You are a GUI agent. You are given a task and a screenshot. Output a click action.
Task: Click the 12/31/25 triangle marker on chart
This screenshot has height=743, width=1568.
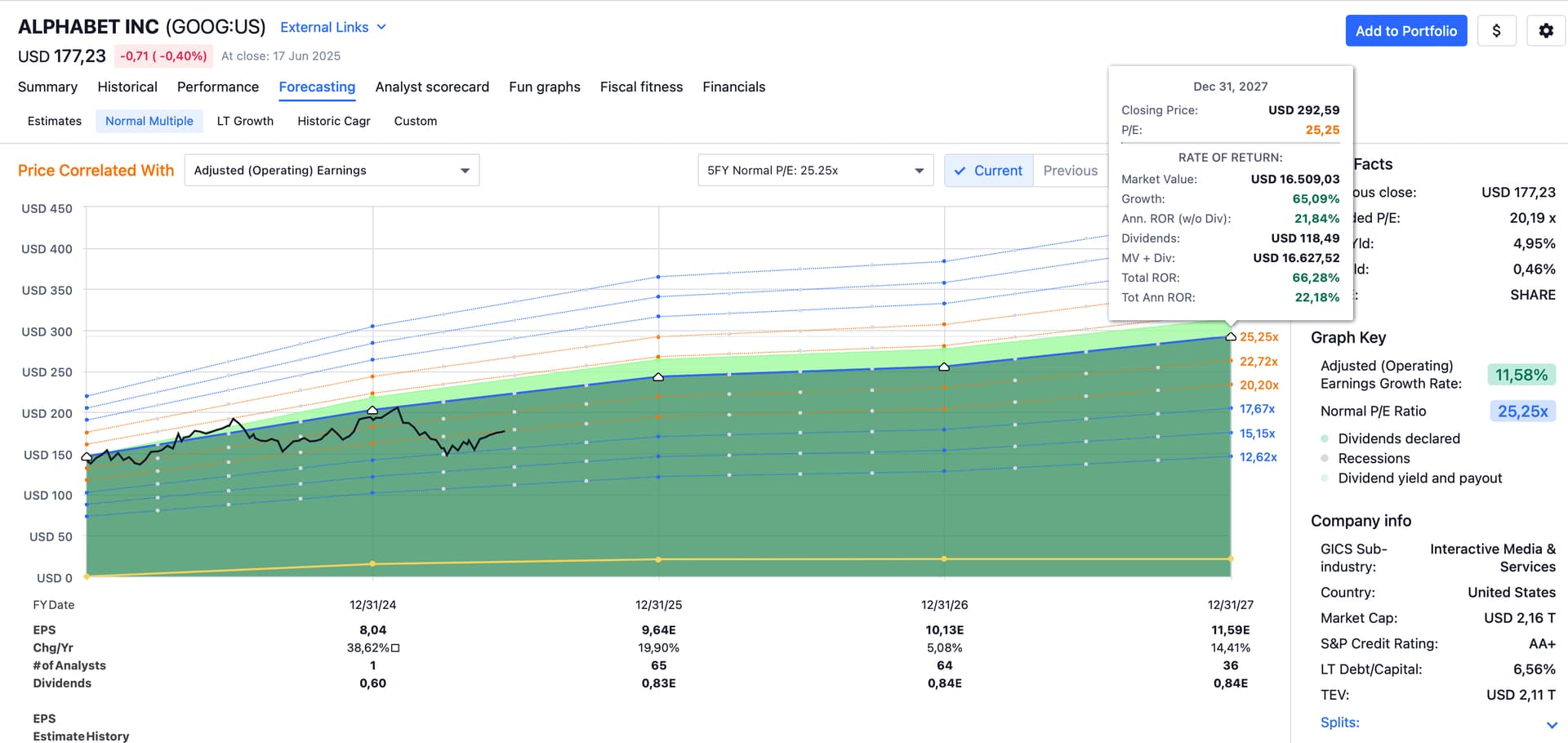[x=658, y=376]
